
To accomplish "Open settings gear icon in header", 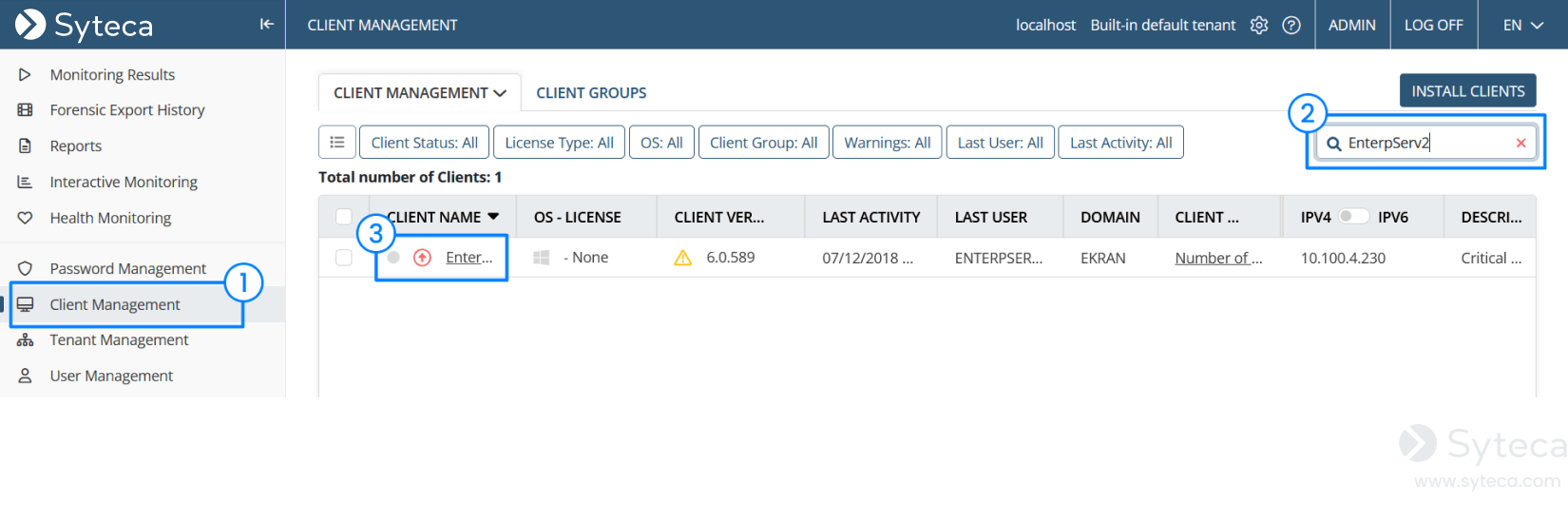I will (1259, 26).
